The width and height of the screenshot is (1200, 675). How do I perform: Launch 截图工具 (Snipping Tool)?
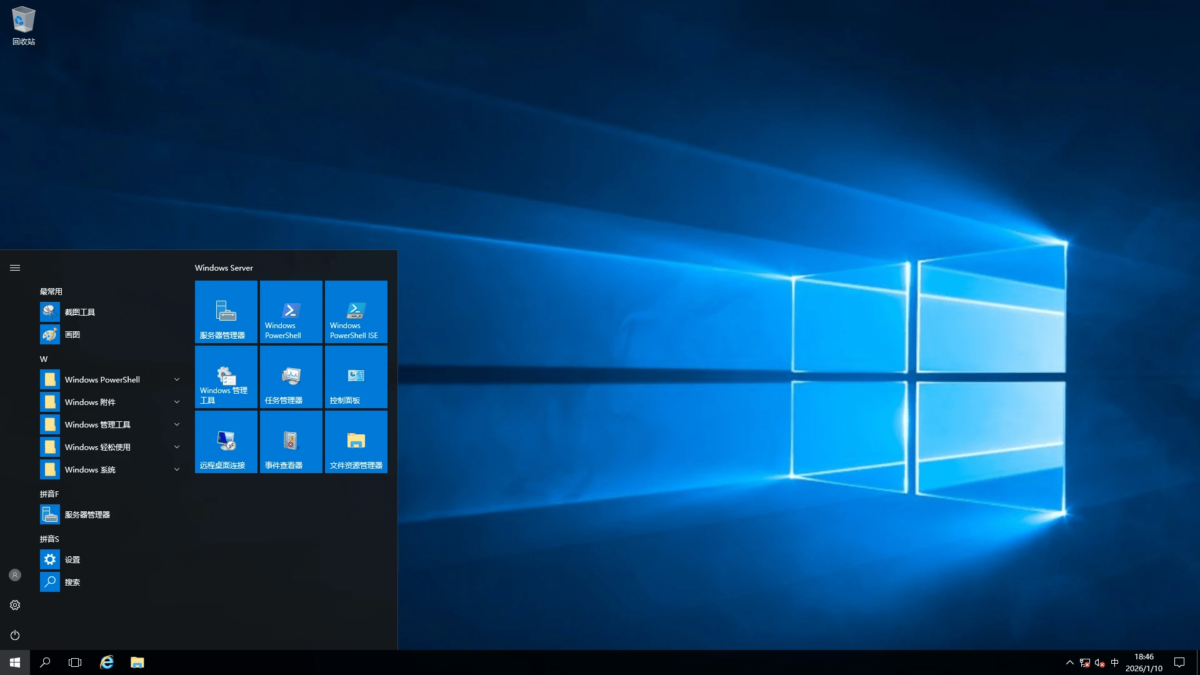(x=80, y=311)
